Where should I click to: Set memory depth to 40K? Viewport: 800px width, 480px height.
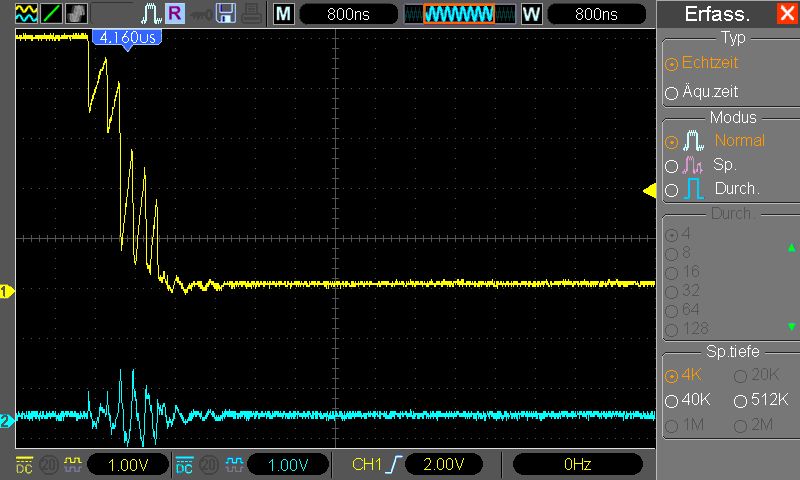click(x=688, y=399)
